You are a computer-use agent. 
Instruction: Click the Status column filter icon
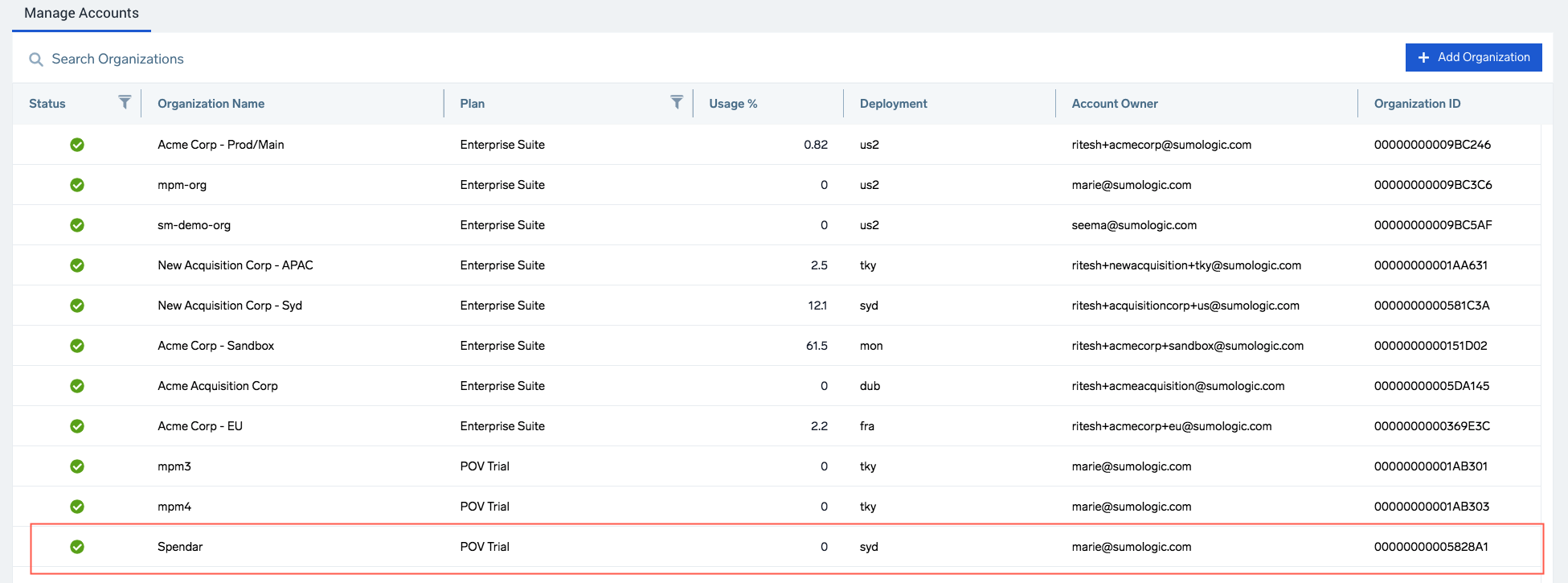pyautogui.click(x=125, y=102)
